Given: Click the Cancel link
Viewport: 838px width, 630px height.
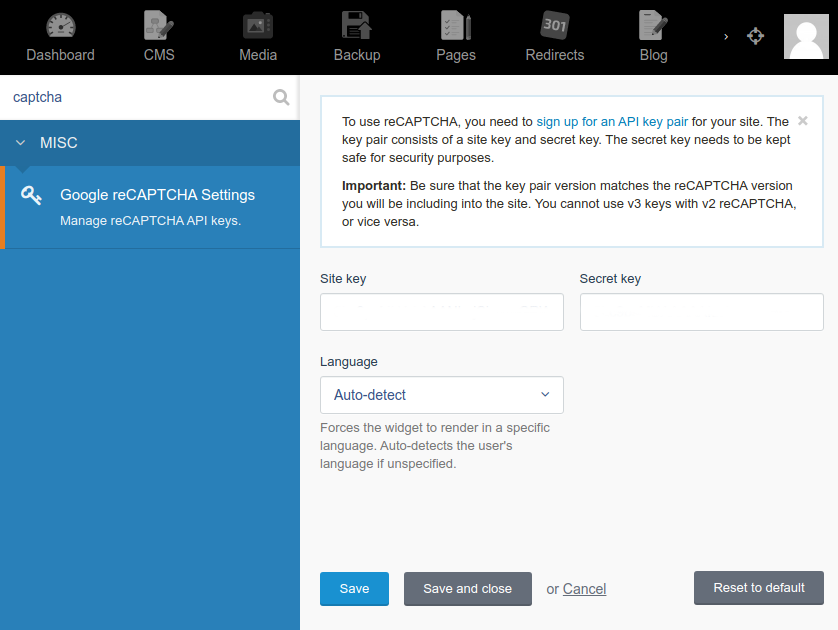Looking at the screenshot, I should click(584, 589).
